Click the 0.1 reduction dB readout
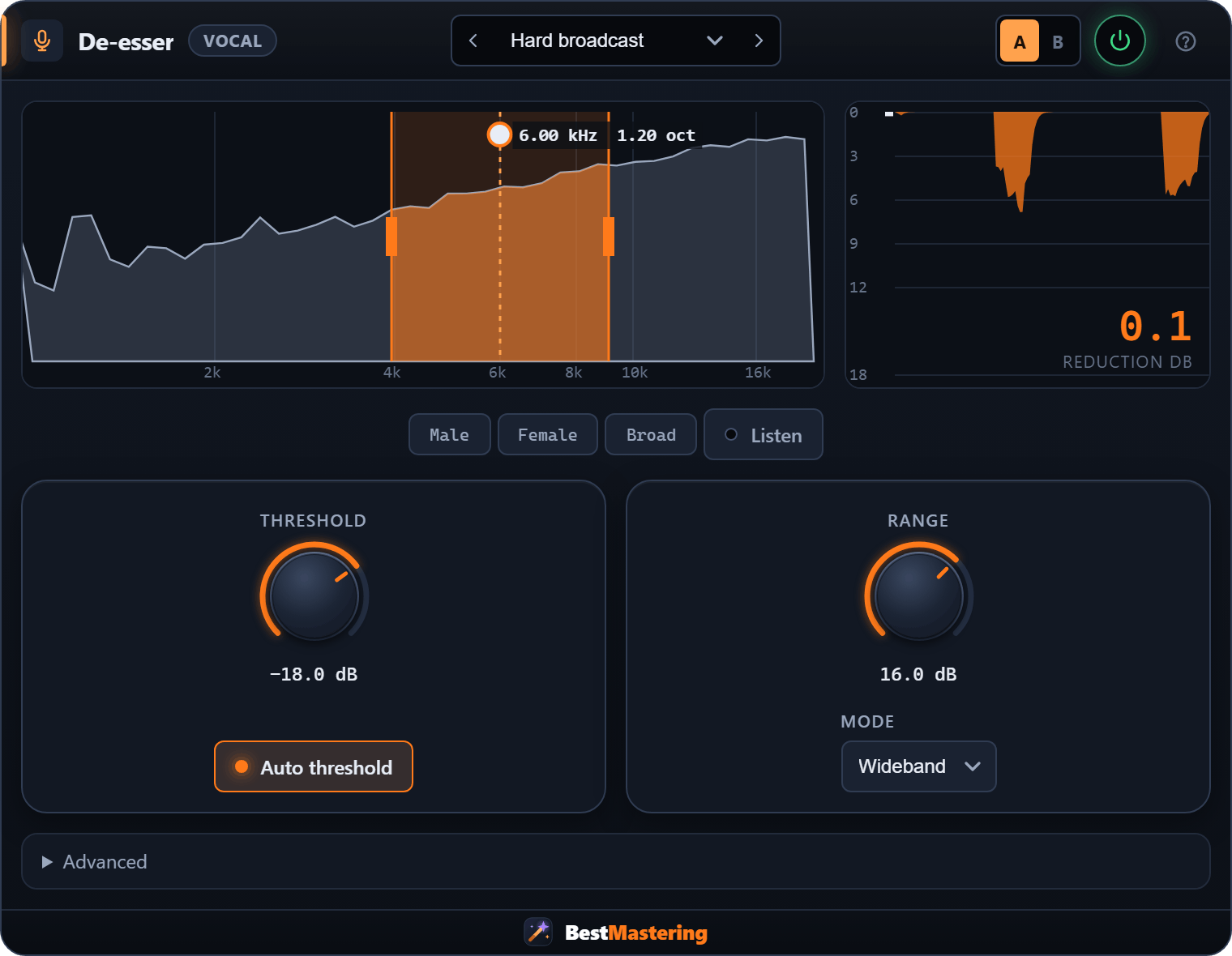Viewport: 1232px width, 956px height. pos(1155,326)
